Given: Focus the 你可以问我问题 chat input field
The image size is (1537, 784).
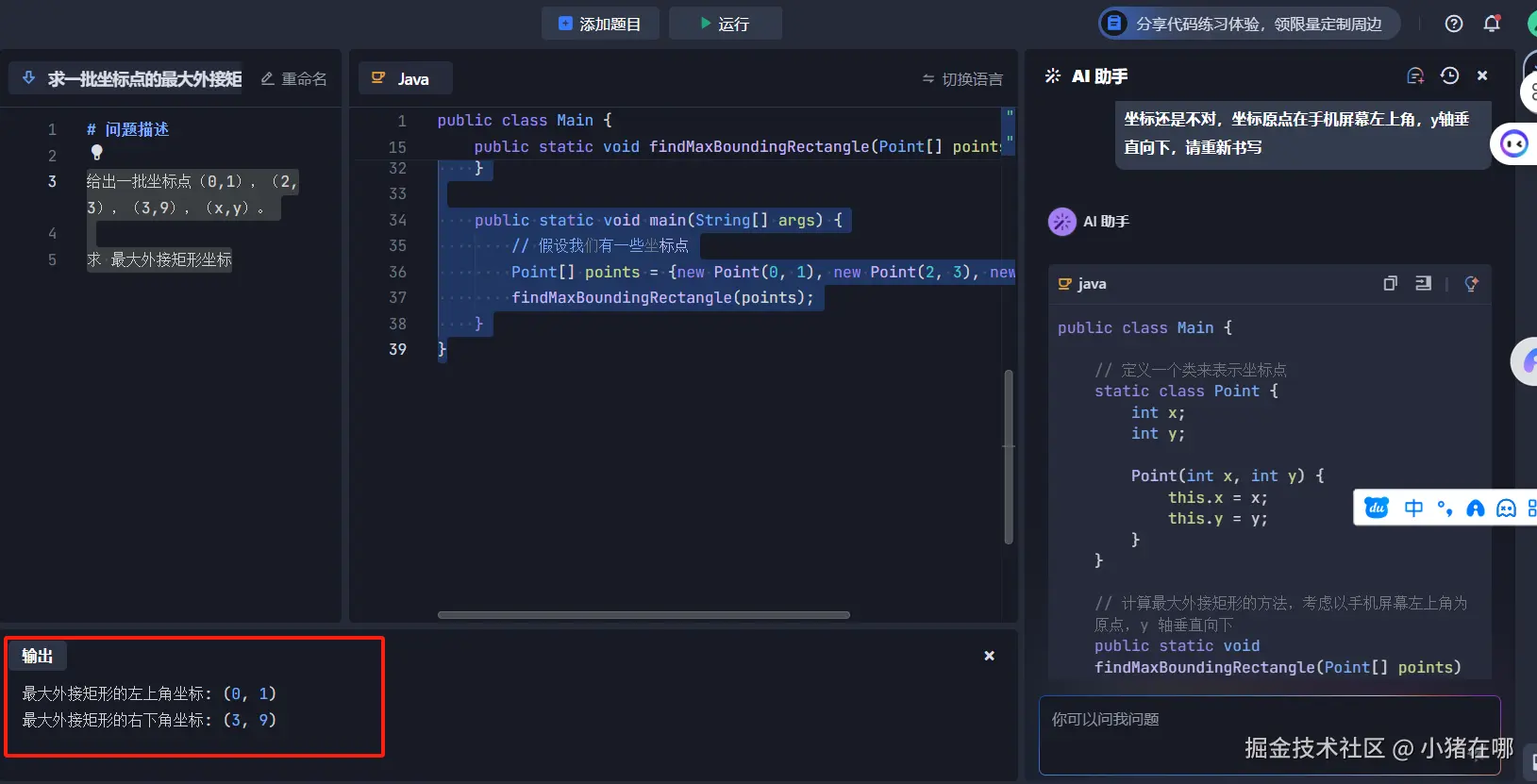Looking at the screenshot, I should (1269, 735).
